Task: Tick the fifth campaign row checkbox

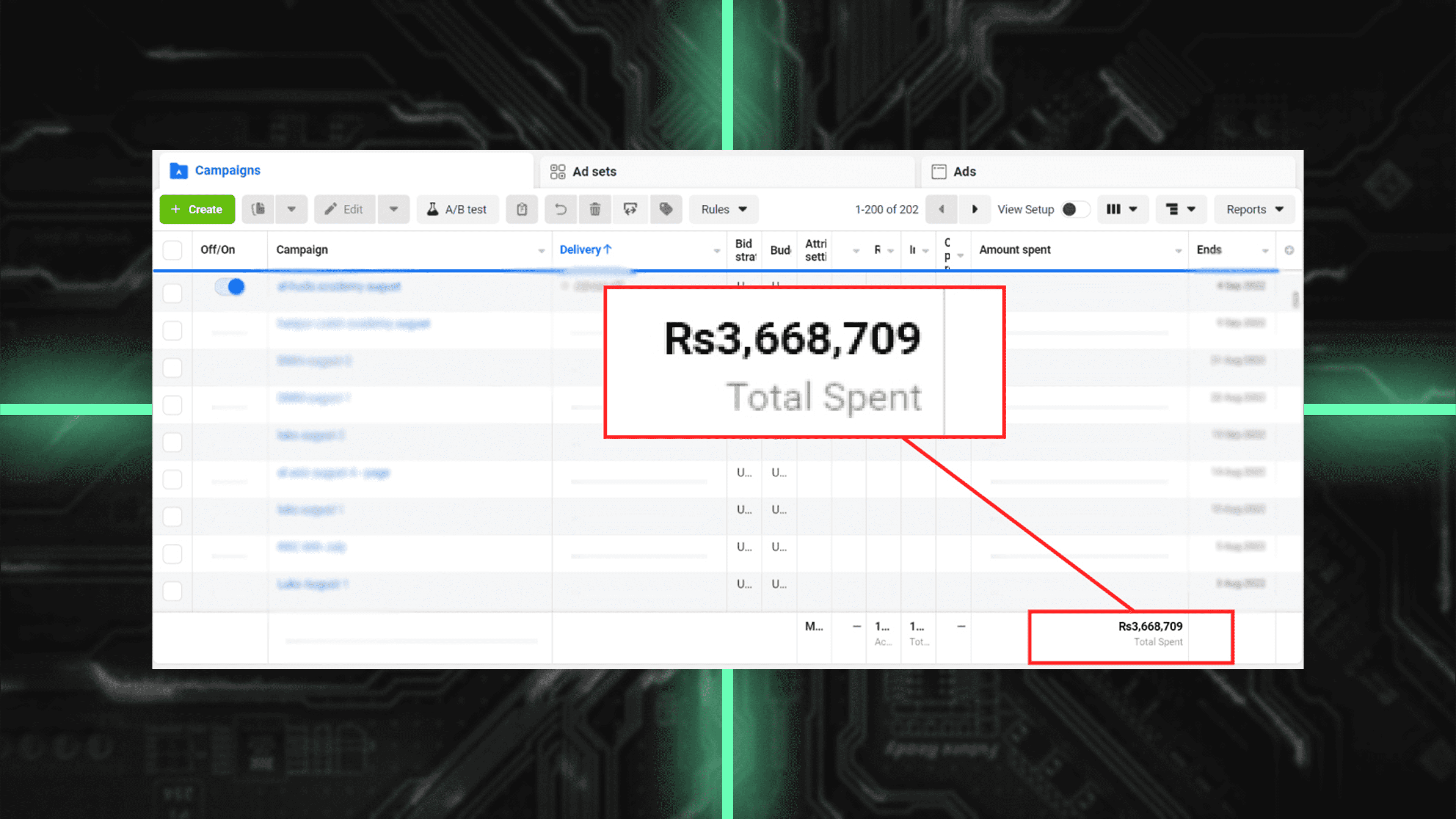Action: [x=173, y=442]
